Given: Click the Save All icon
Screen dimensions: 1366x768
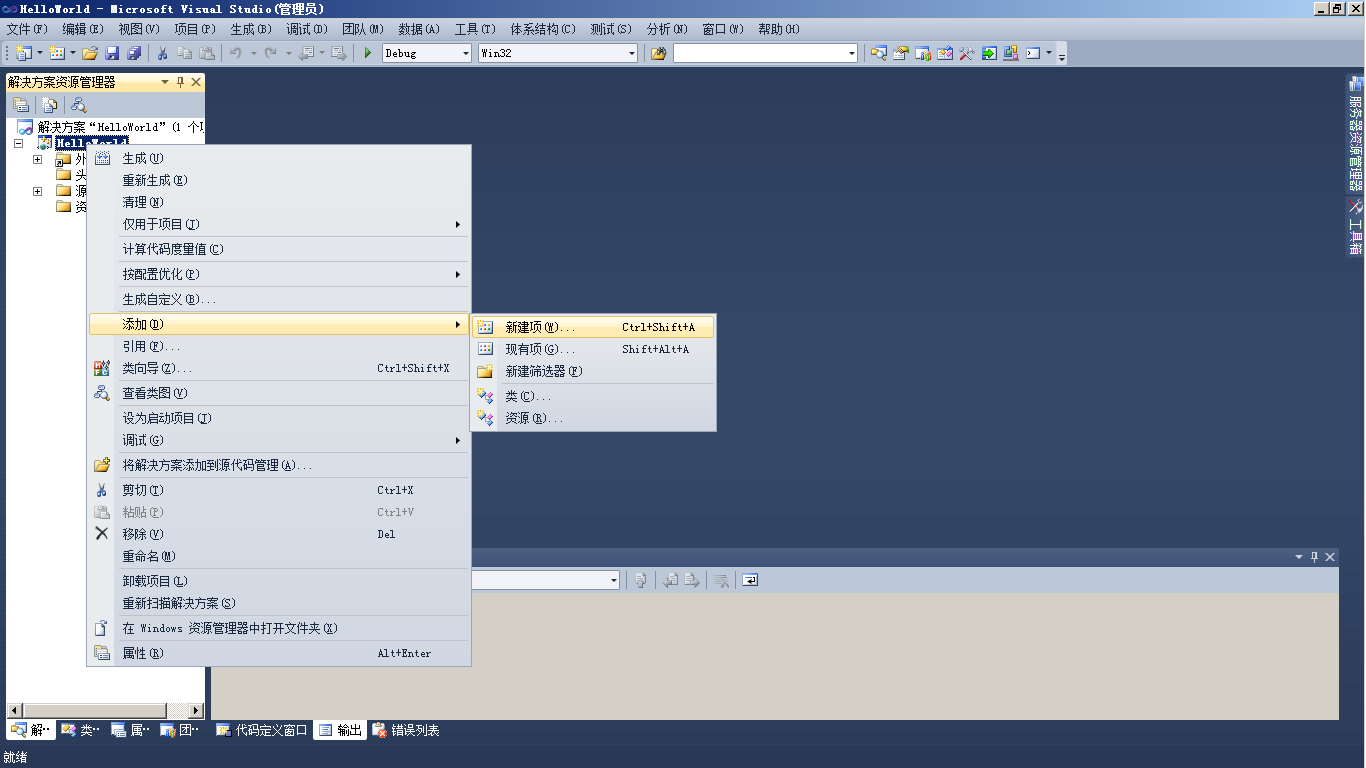Looking at the screenshot, I should (134, 53).
